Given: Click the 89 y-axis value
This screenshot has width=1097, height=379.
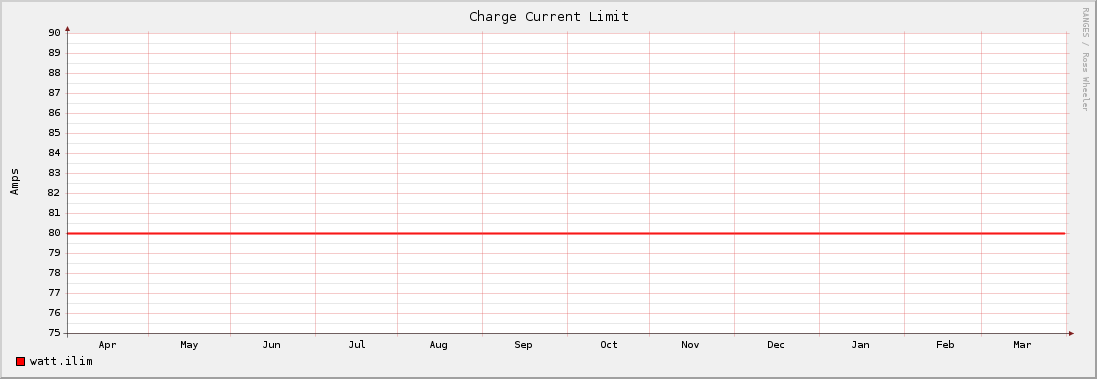Looking at the screenshot, I should pos(55,52).
